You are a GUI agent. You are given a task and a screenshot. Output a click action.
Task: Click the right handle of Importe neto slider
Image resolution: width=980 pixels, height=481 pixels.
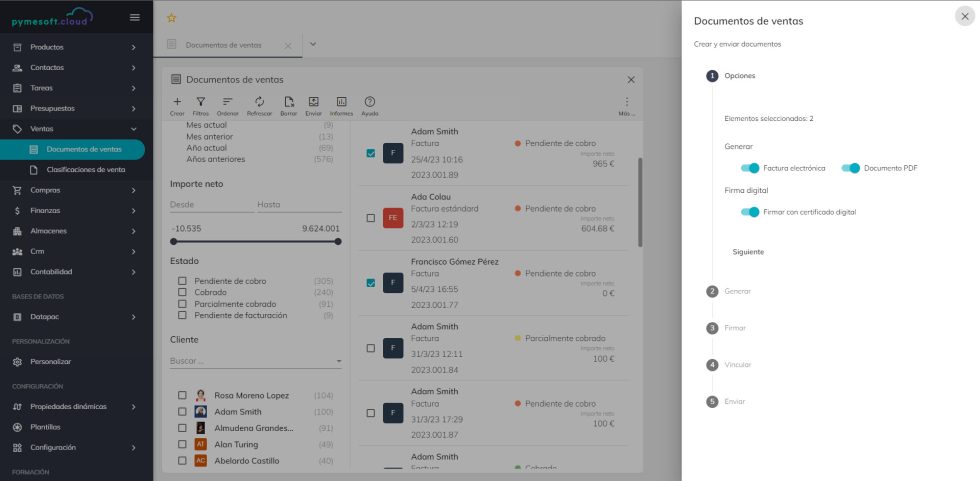338,242
